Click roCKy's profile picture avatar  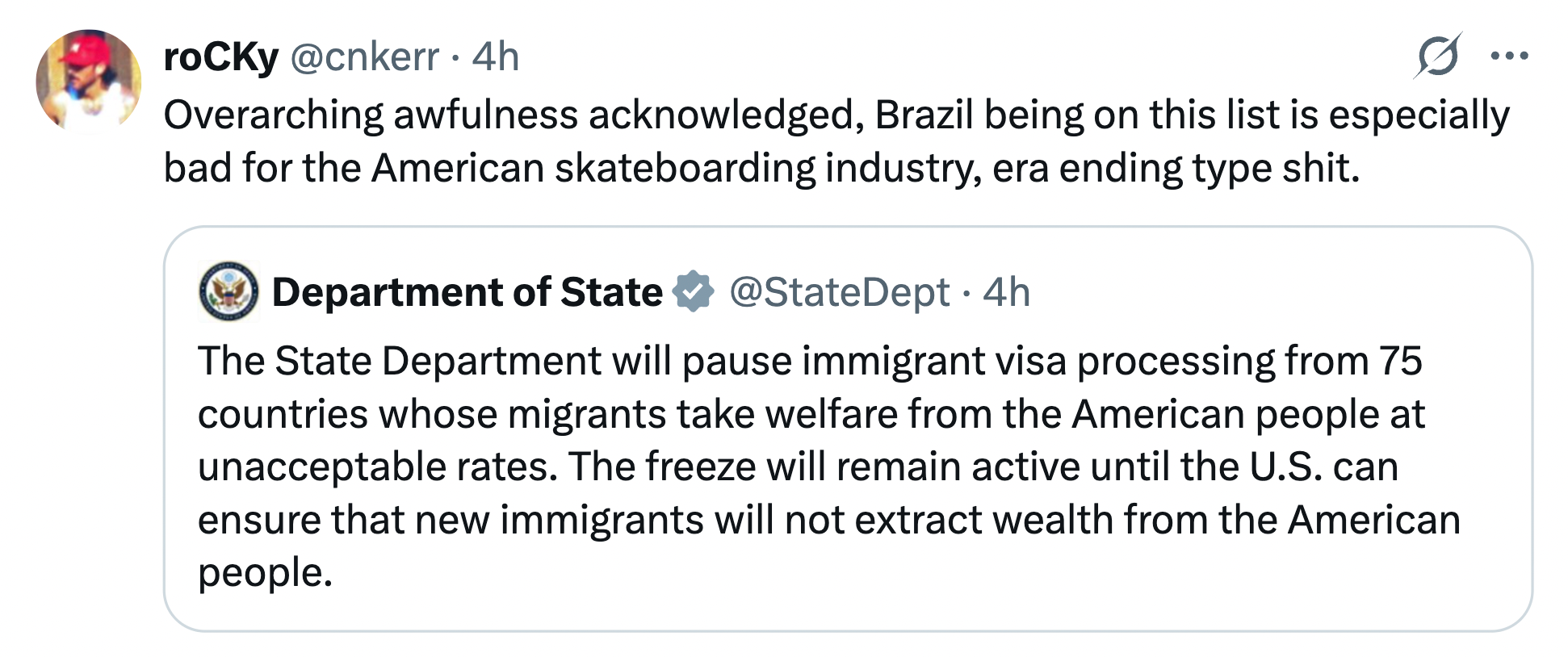coord(88,81)
